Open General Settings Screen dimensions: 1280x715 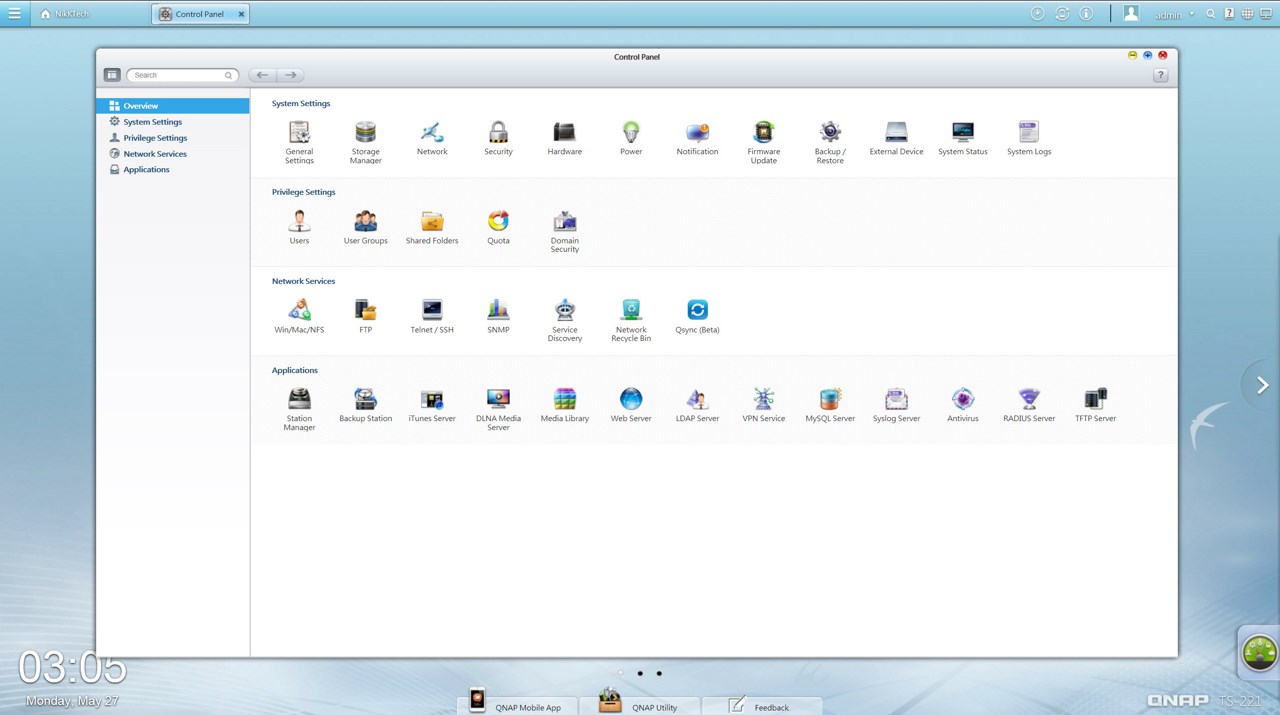click(299, 141)
